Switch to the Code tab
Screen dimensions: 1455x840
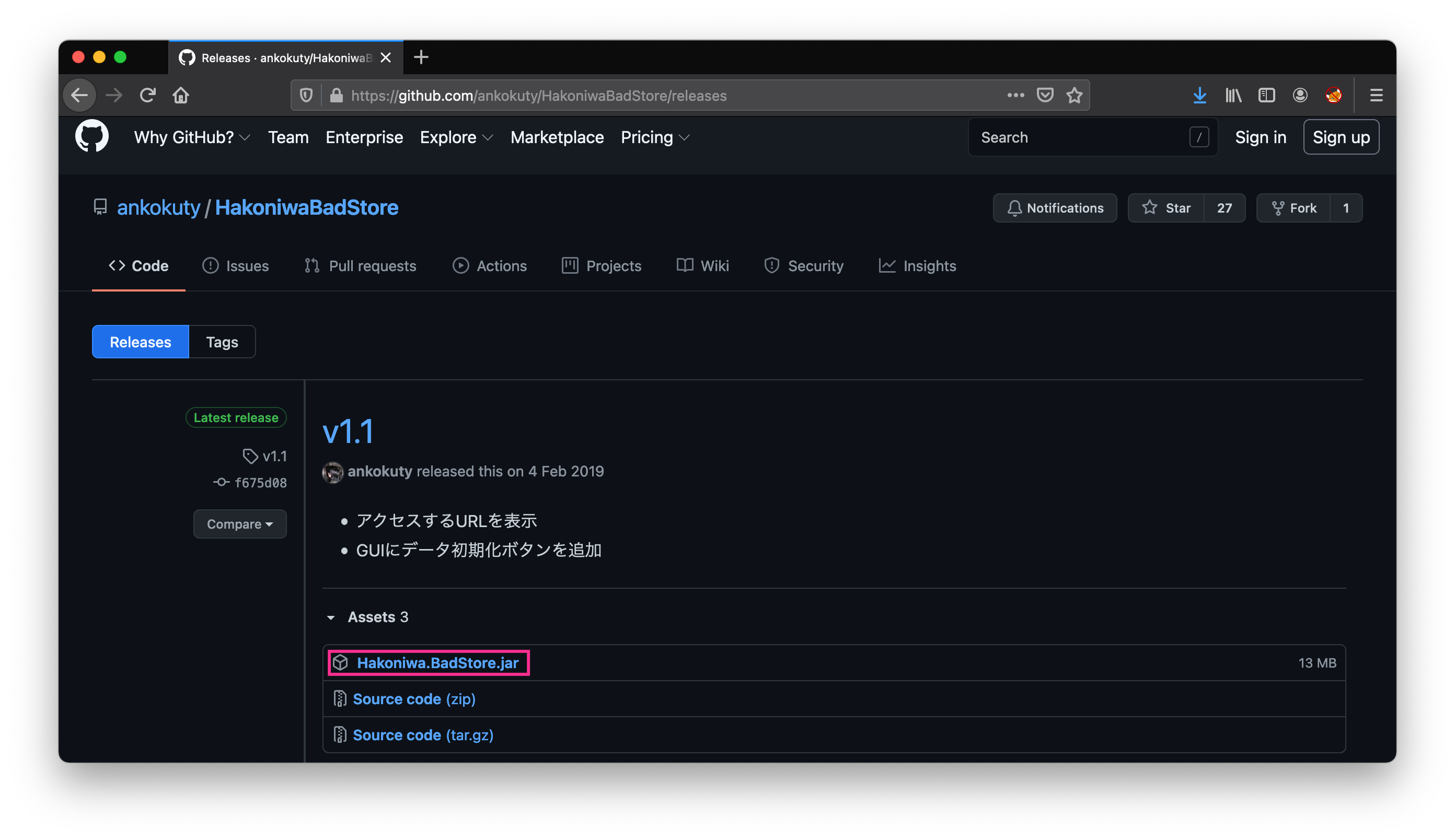[x=138, y=266]
